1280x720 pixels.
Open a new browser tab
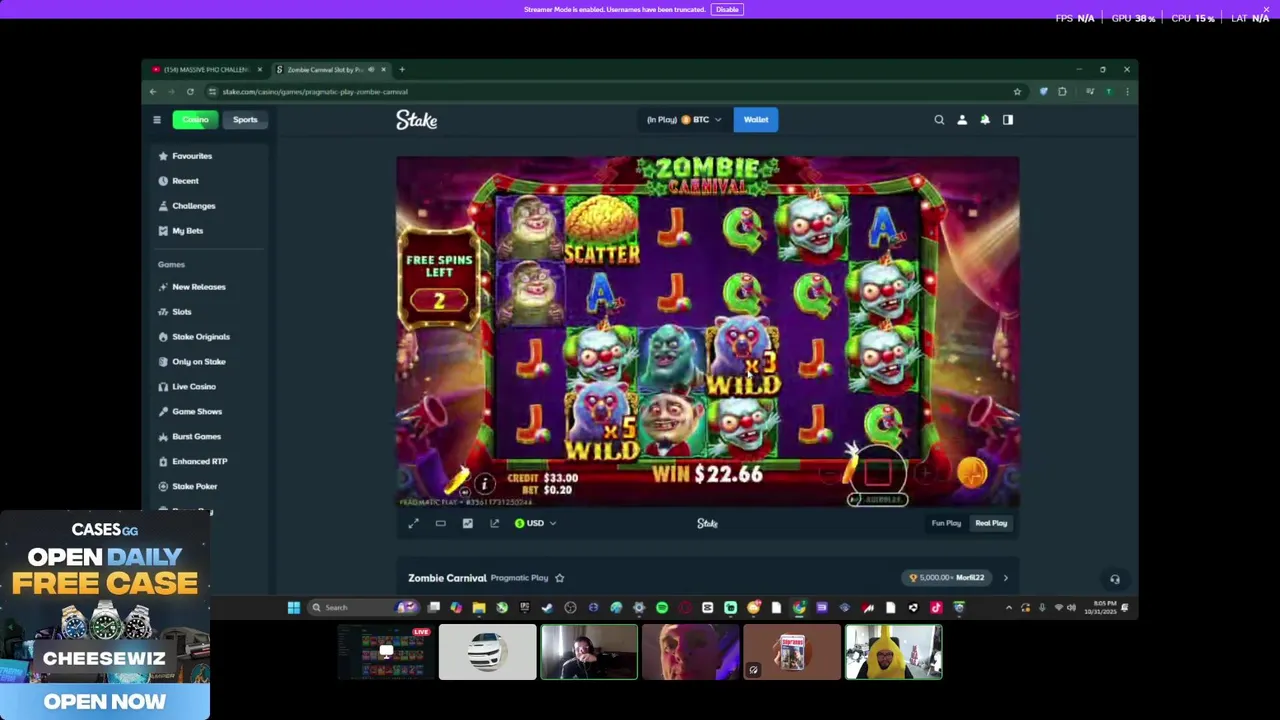pyautogui.click(x=402, y=69)
